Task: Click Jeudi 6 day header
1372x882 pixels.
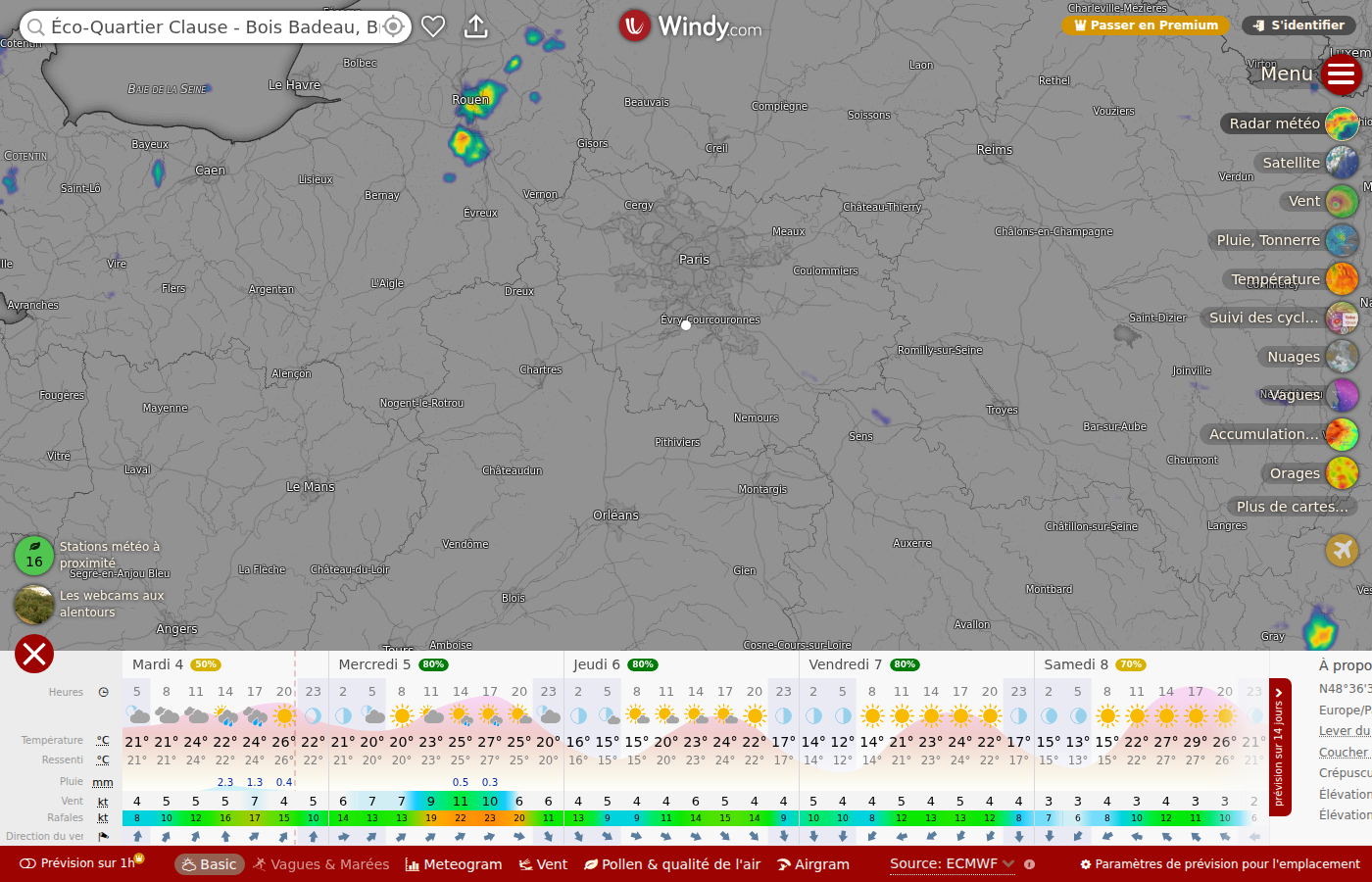Action: (597, 664)
